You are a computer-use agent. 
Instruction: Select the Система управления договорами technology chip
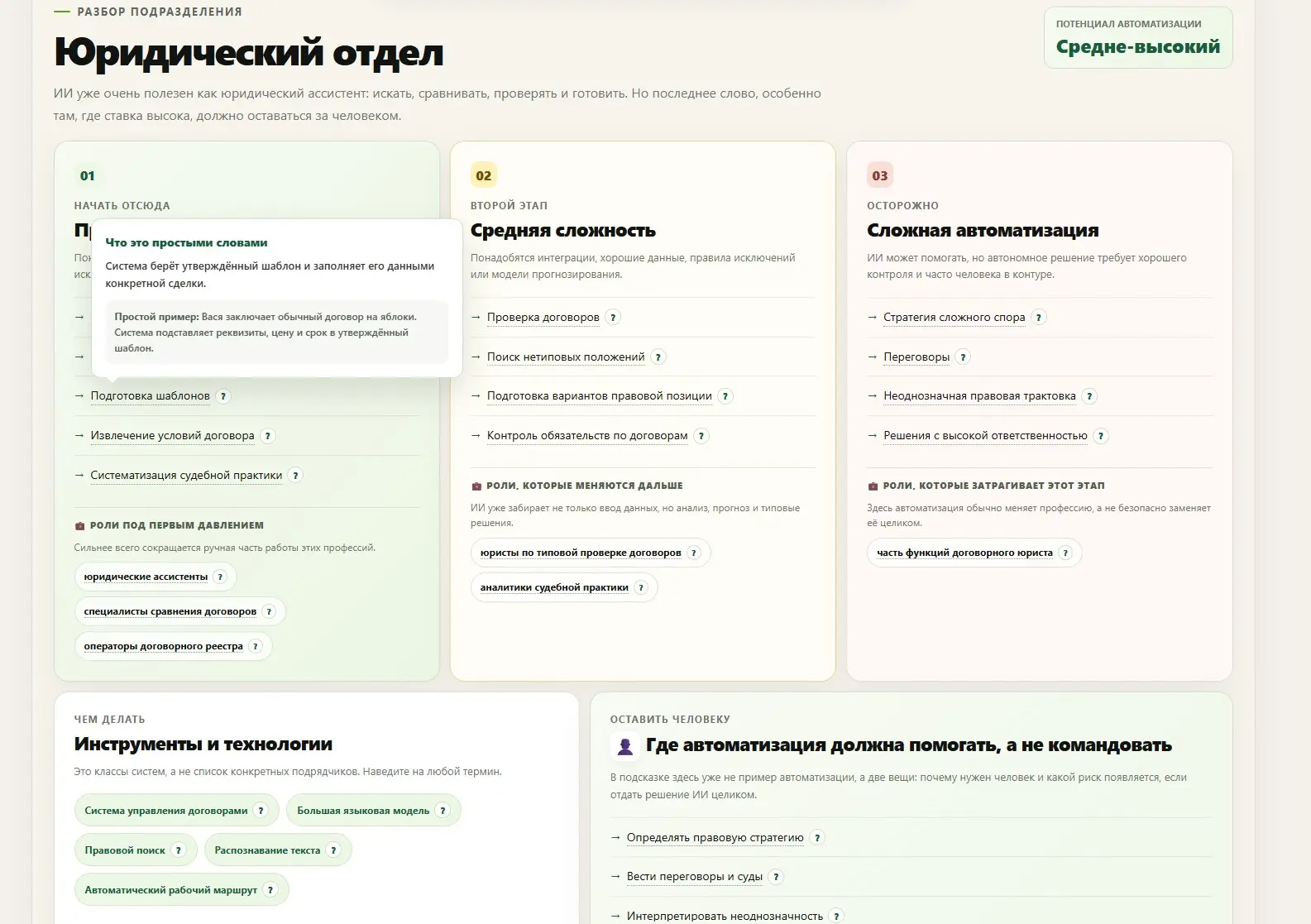176,811
